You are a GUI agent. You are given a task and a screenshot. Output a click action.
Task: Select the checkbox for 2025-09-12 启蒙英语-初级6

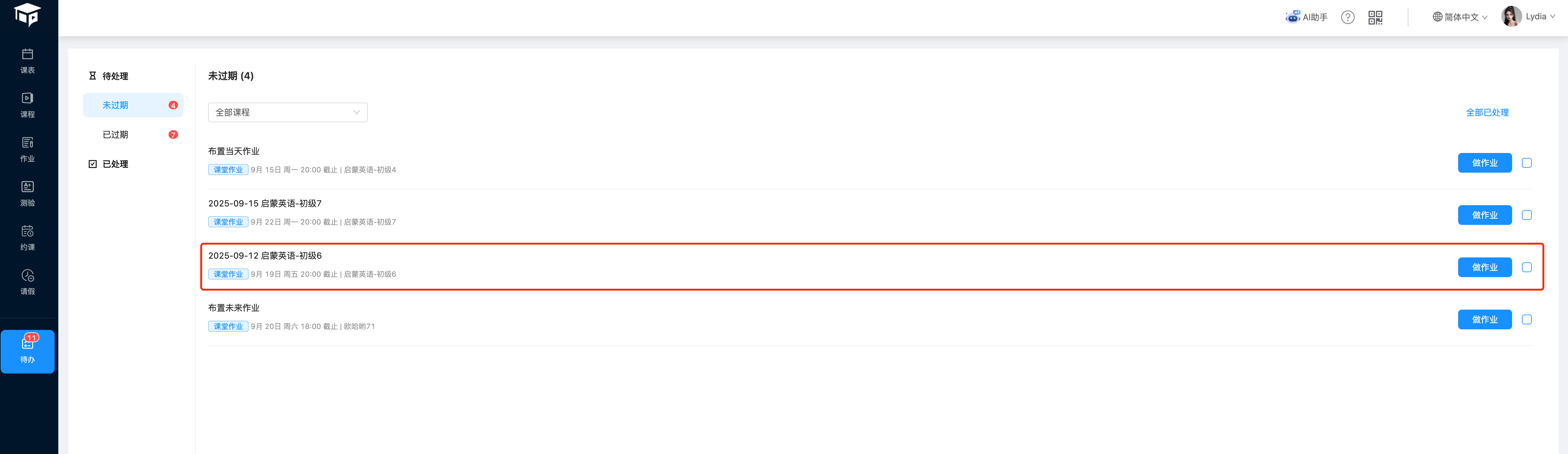tap(1527, 267)
